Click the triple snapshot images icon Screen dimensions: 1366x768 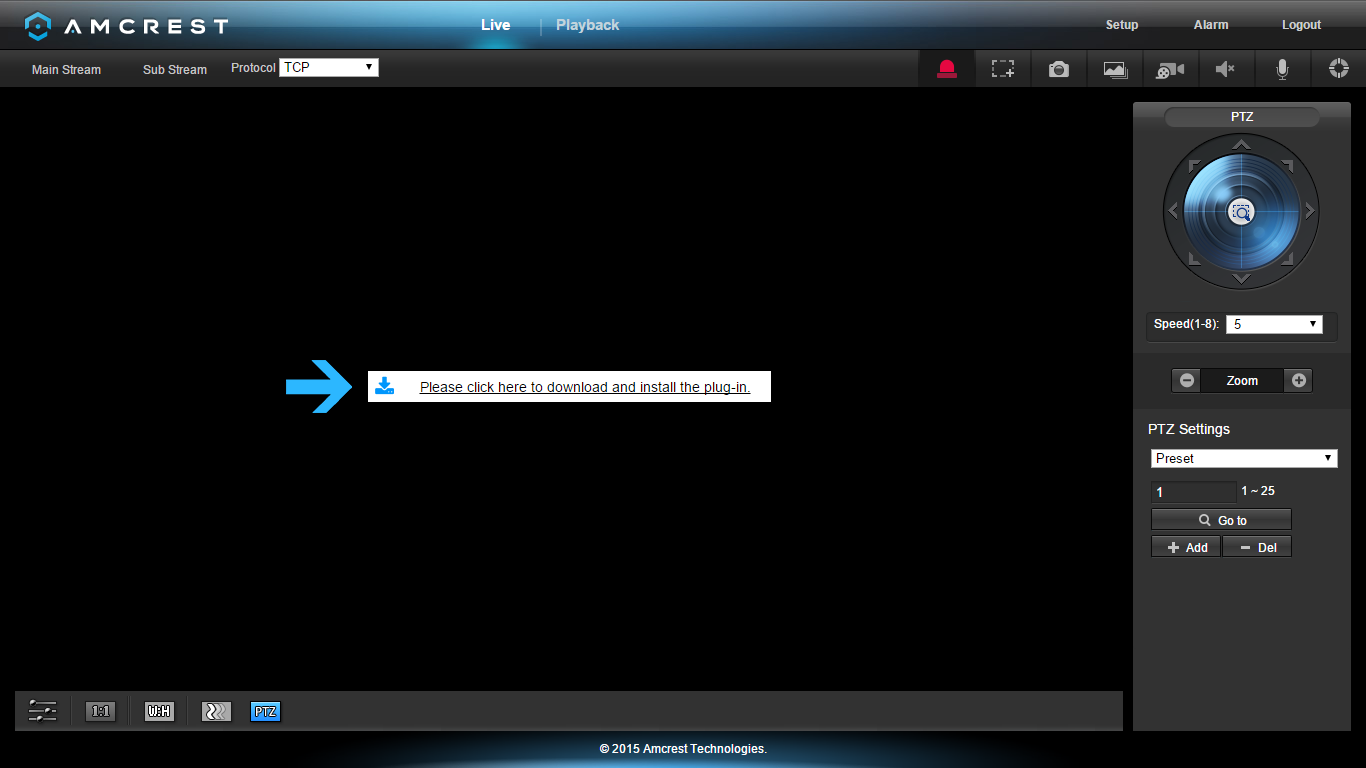click(x=1115, y=69)
